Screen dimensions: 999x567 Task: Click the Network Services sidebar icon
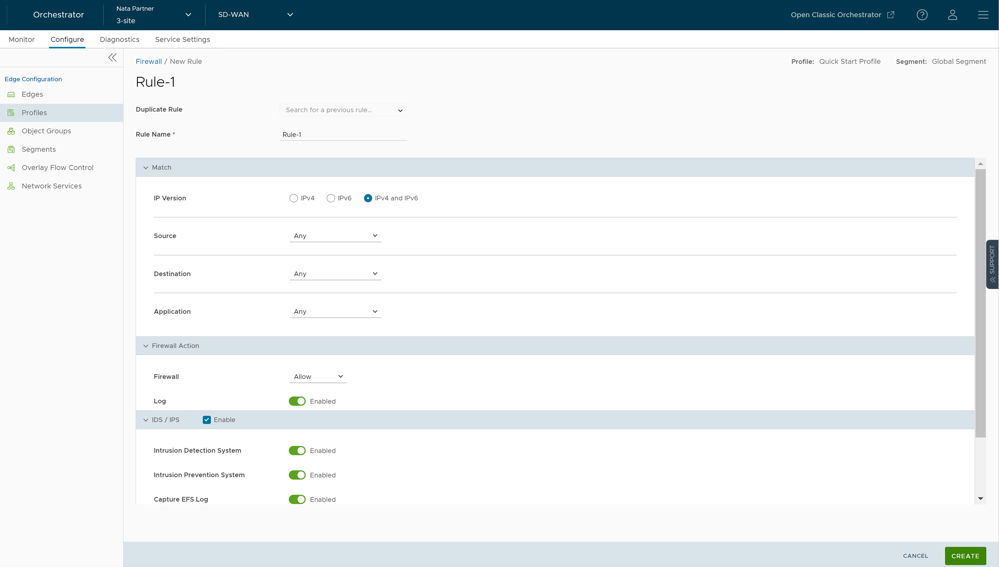click(x=11, y=186)
